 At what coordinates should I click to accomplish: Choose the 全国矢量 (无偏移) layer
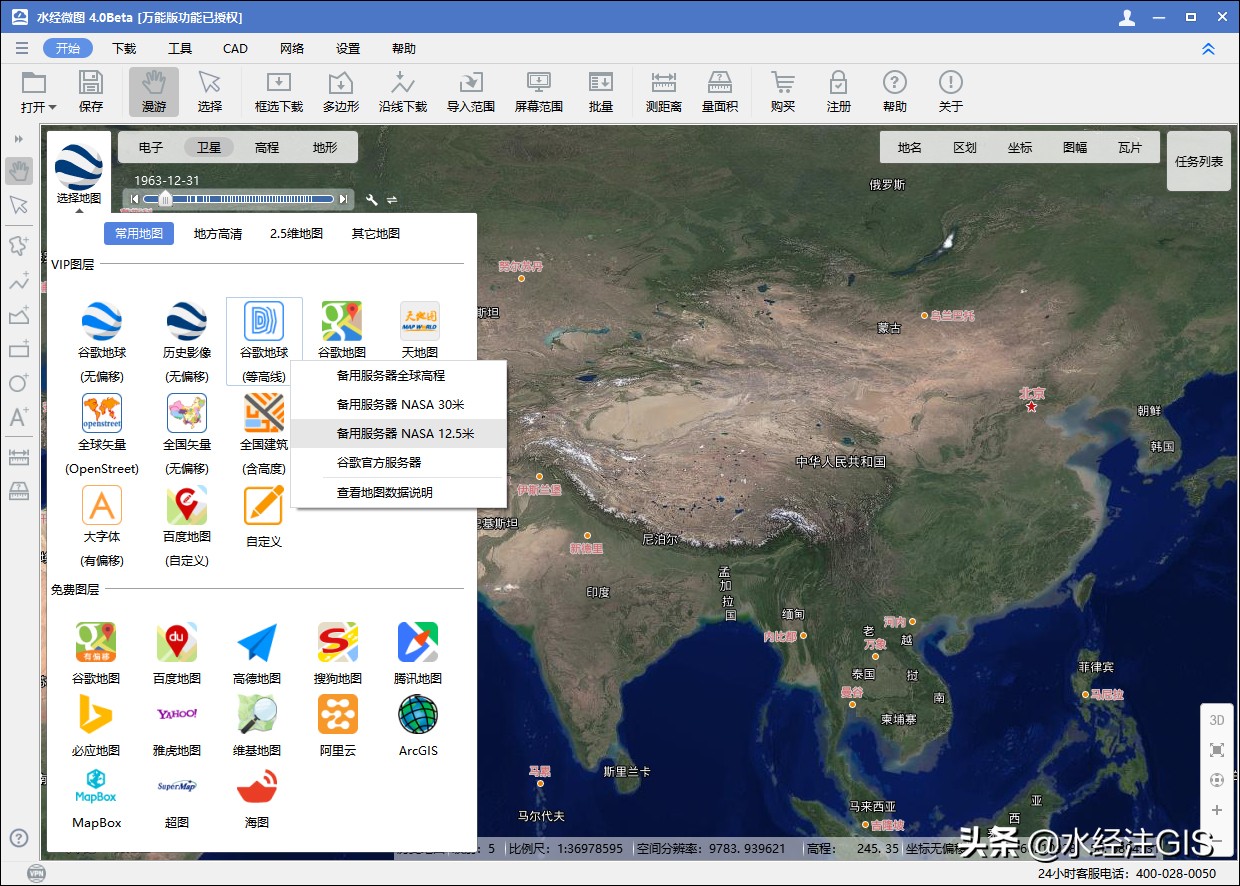[x=187, y=413]
